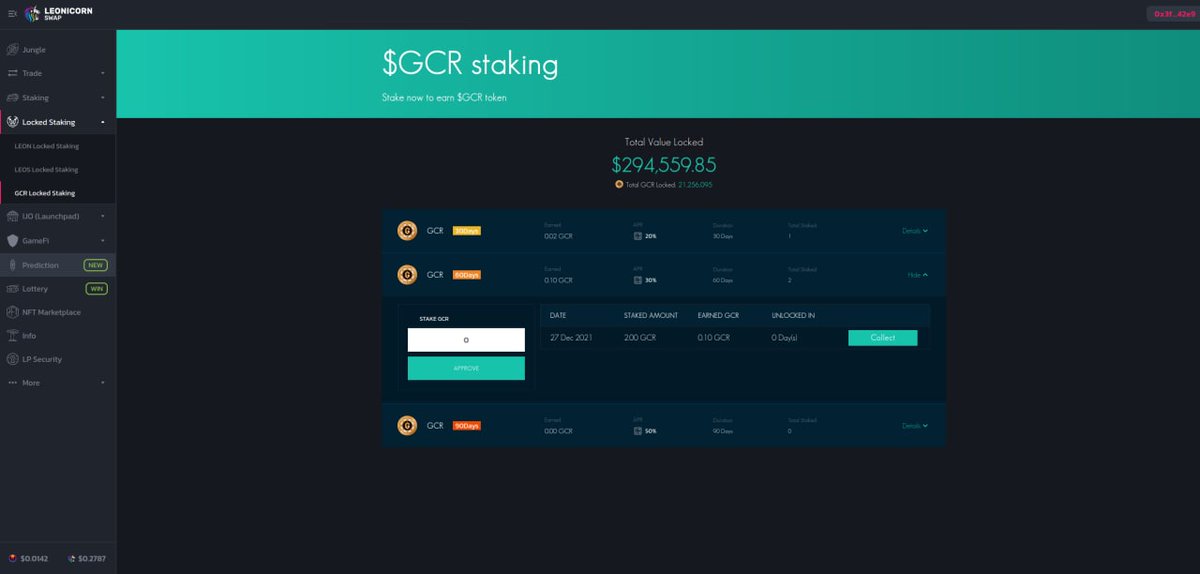
Task: Click the STAKED AMOUNT column header
Action: tap(651, 315)
